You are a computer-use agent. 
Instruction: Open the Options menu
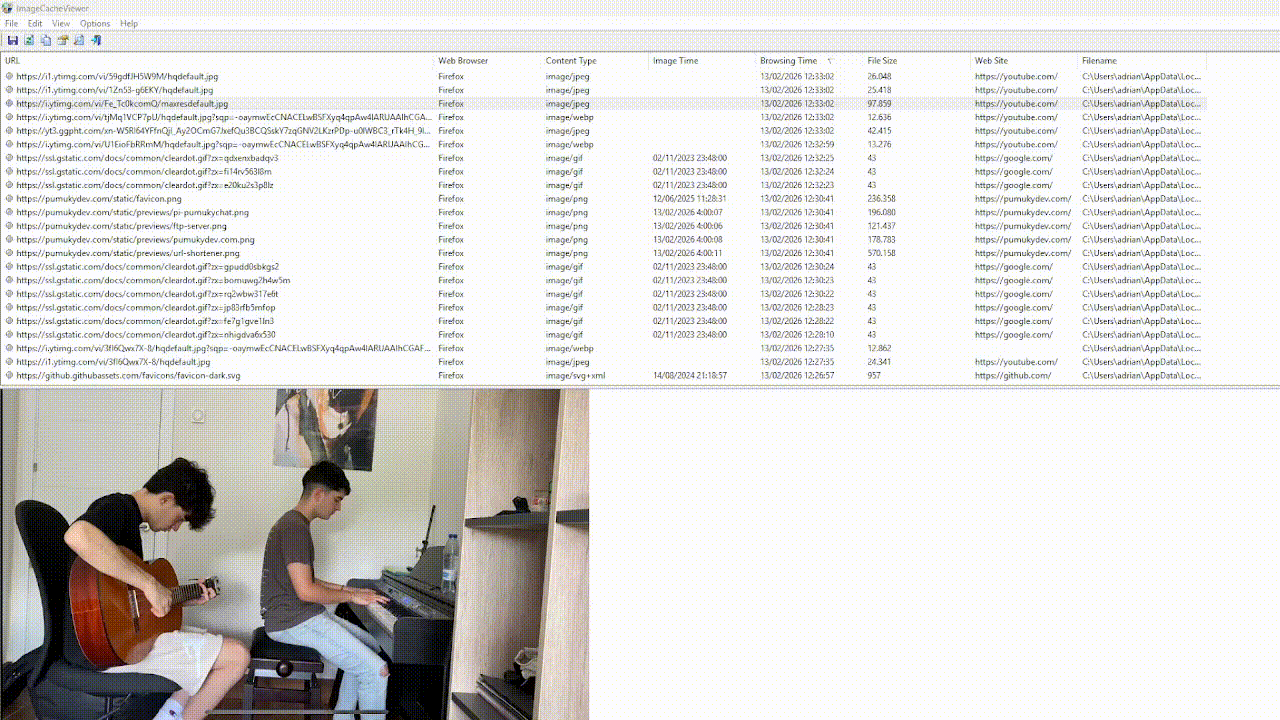pos(95,23)
